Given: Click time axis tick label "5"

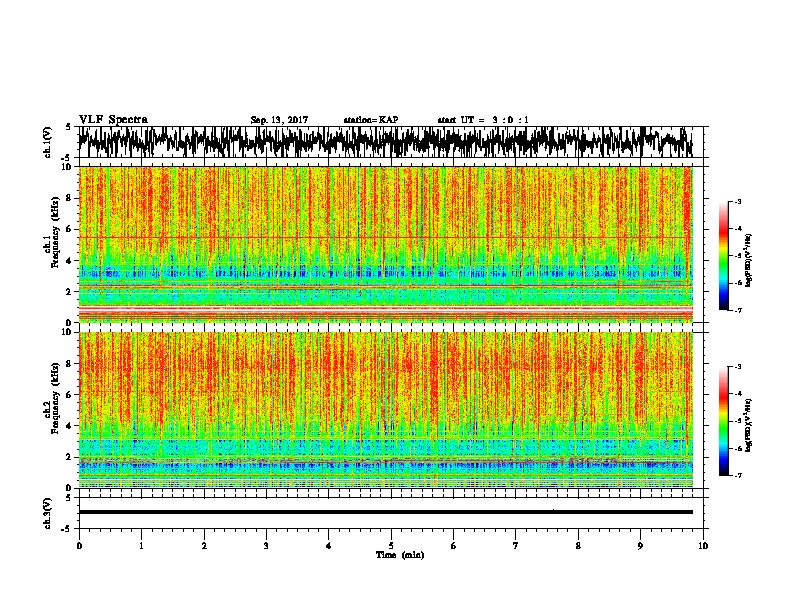Looking at the screenshot, I should (x=391, y=546).
